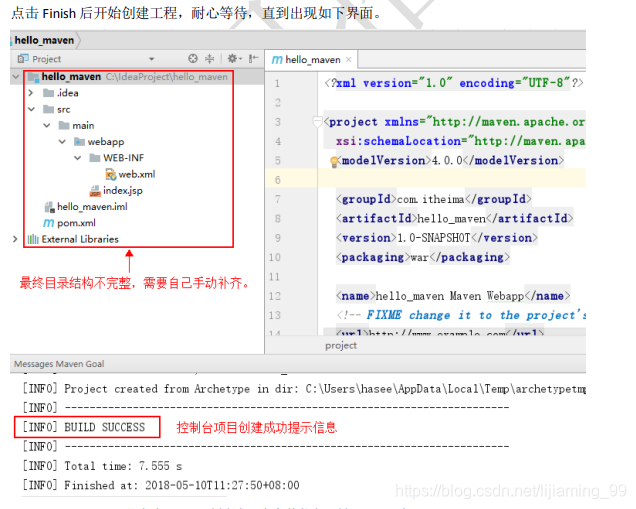Click the packaging war line
Screen dimensions: 636x509
(423, 257)
